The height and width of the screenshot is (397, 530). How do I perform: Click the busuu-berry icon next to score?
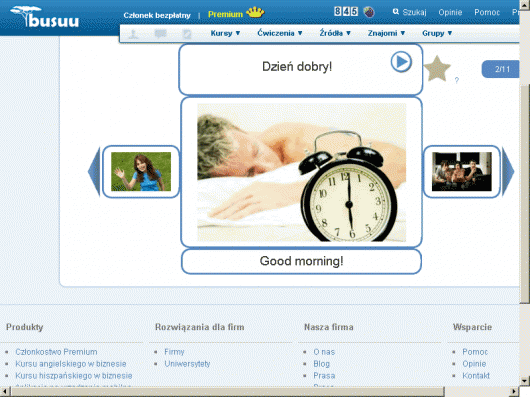pos(369,12)
